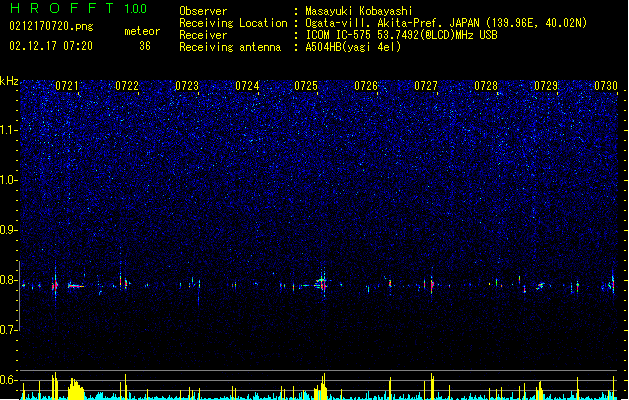
Task: Click the 0.8 kHz axis label
Action: pos(8,280)
